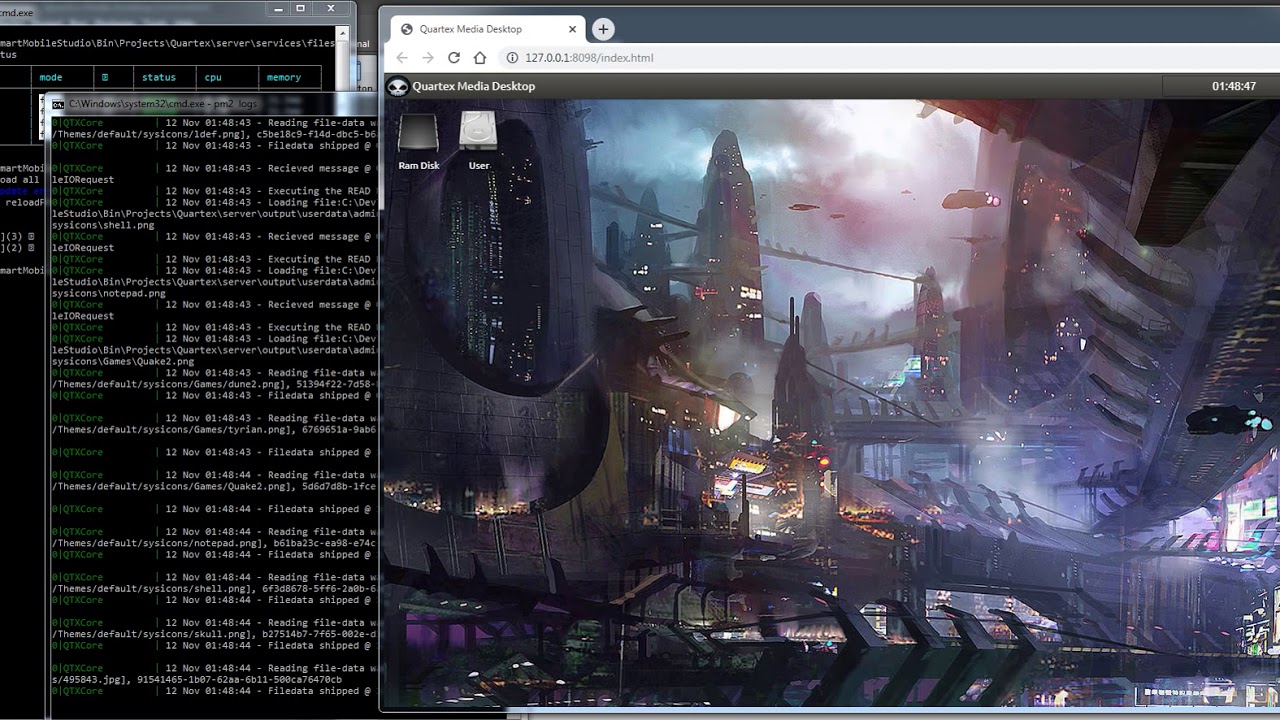Click the log line containing 'sysicons/ldef.png'
The height and width of the screenshot is (720, 1280).
click(x=214, y=134)
